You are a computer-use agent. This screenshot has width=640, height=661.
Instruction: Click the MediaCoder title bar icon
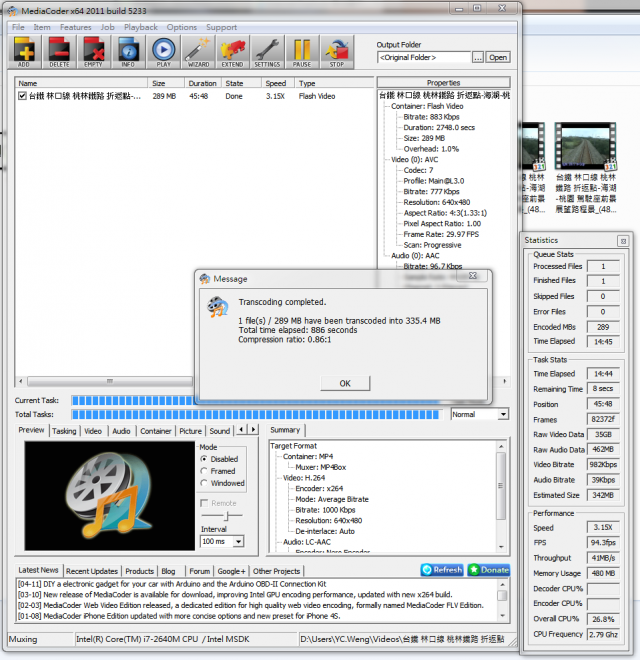coord(13,11)
